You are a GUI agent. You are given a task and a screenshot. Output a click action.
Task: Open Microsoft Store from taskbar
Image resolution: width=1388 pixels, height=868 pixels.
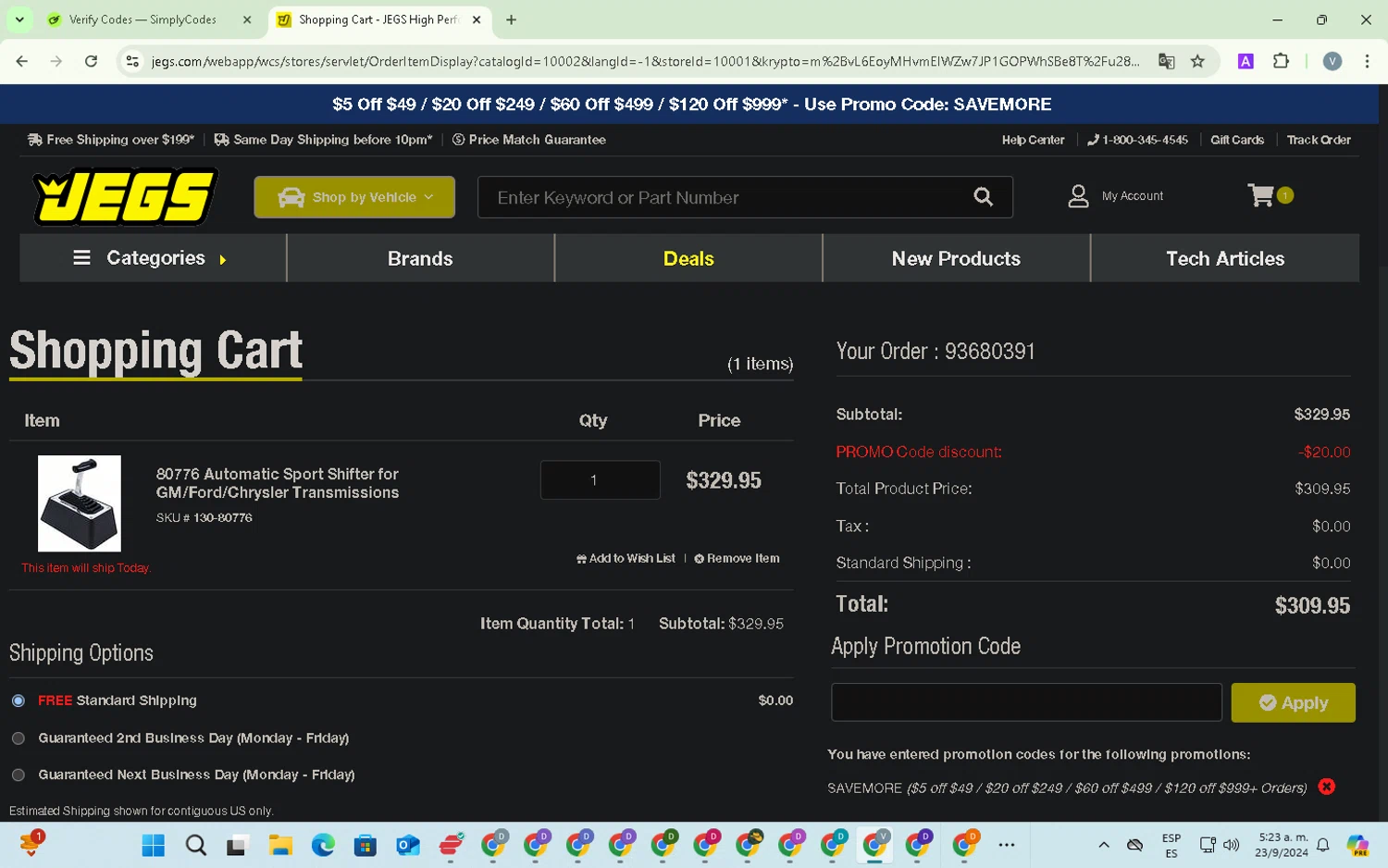pyautogui.click(x=366, y=845)
